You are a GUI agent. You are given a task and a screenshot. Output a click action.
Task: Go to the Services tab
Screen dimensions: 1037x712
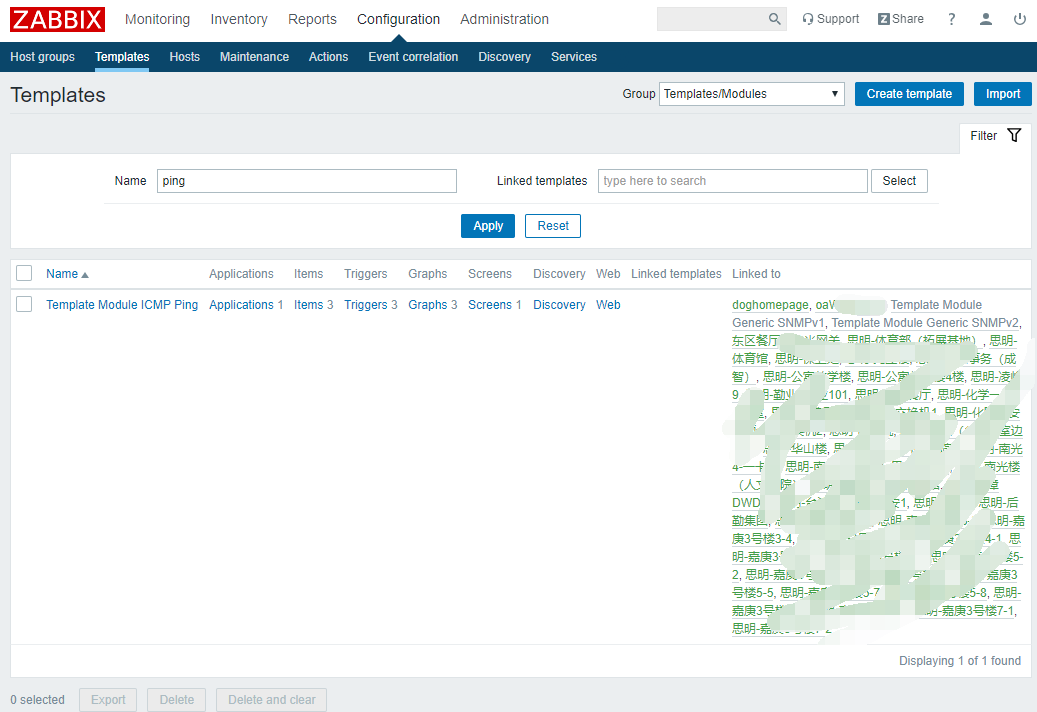click(x=574, y=57)
